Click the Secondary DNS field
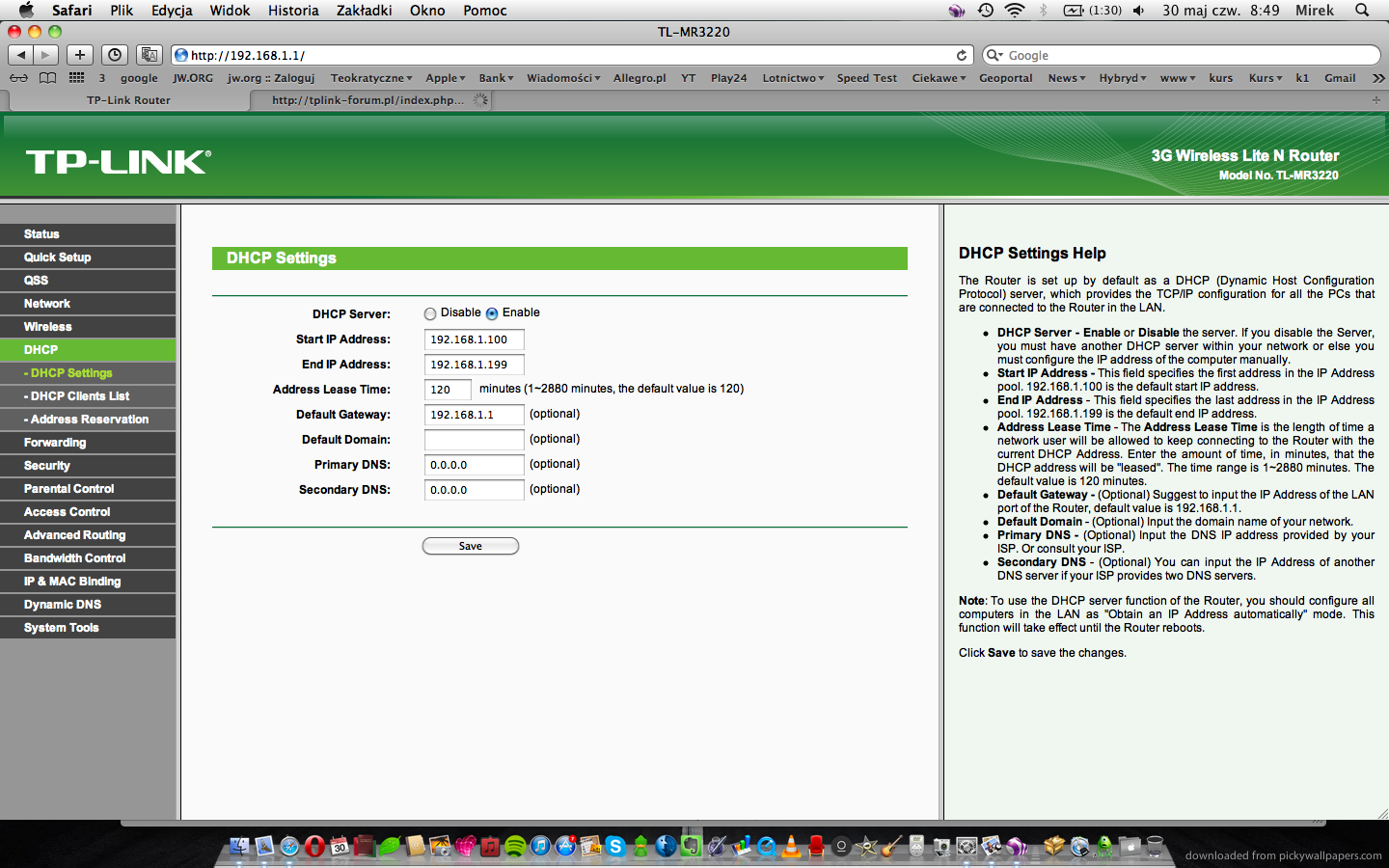Screen dimensions: 1389x868 click(475, 490)
